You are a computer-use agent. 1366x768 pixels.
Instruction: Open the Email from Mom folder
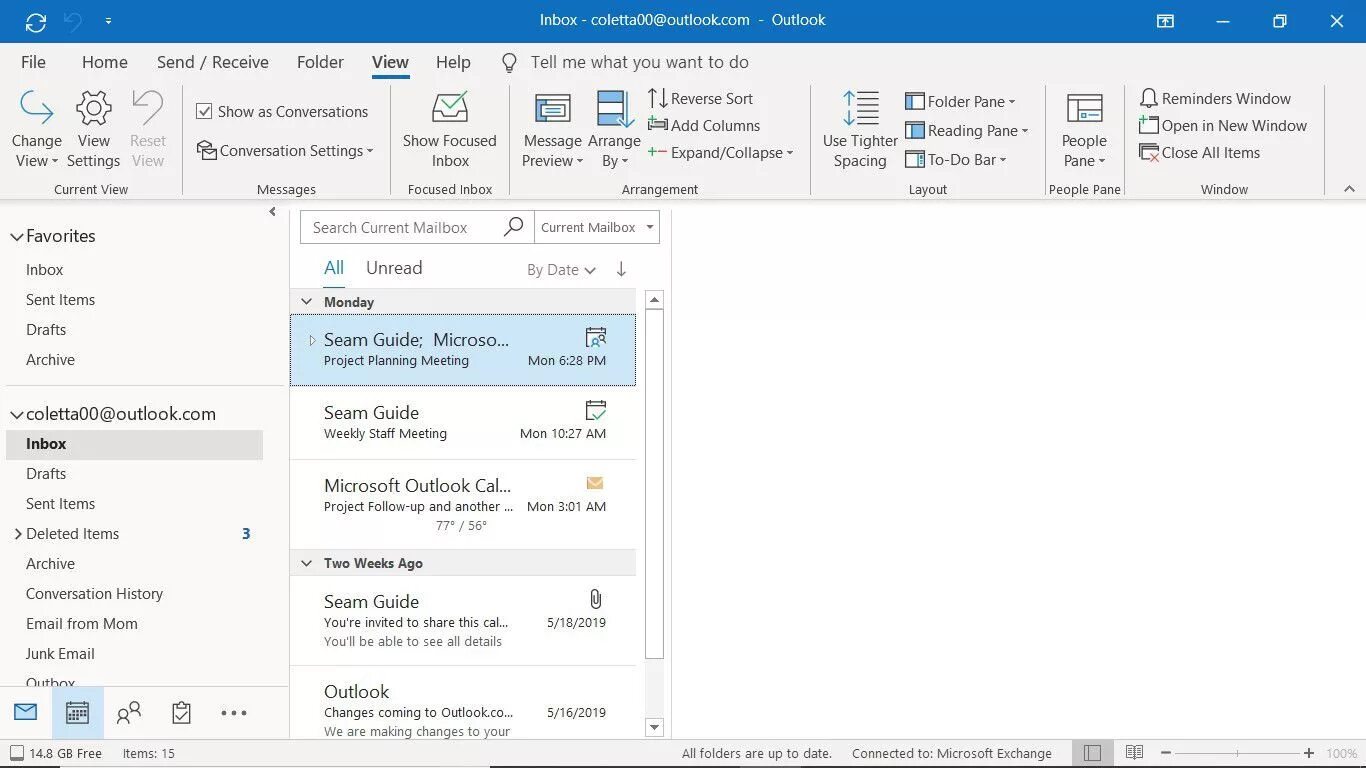click(82, 624)
